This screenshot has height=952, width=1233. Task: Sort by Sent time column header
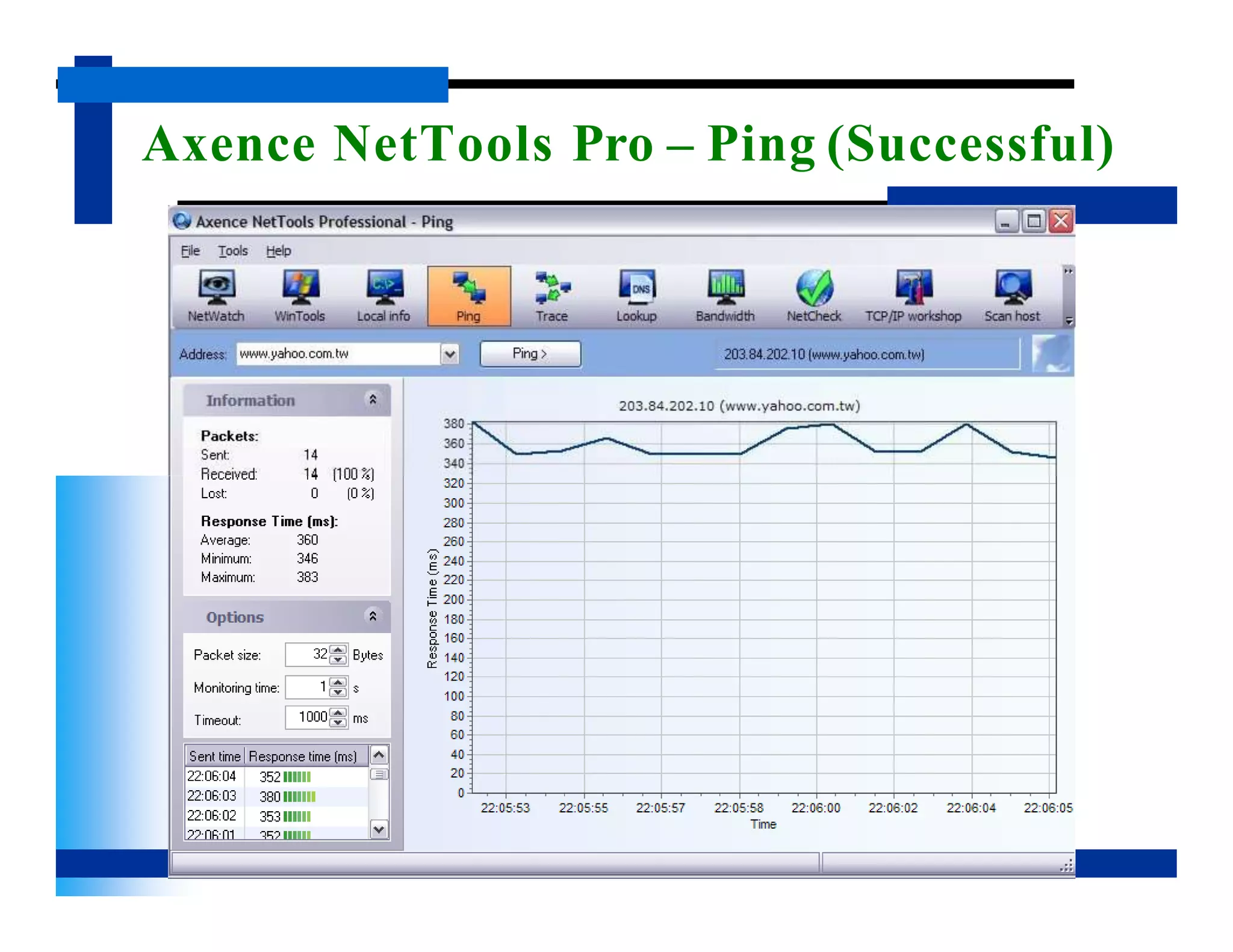click(x=214, y=756)
